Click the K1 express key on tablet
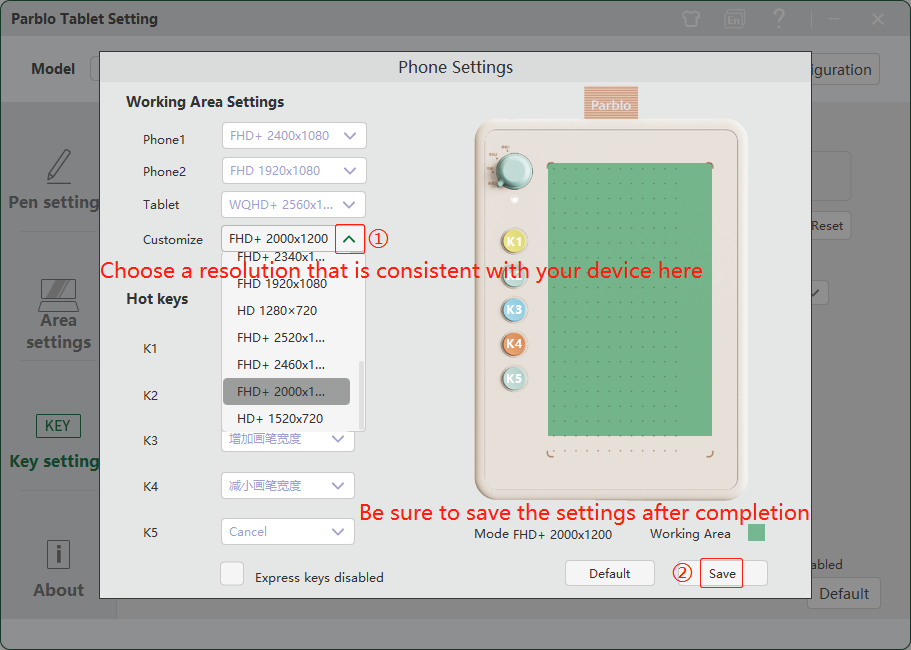This screenshot has height=650, width=911. coord(514,242)
